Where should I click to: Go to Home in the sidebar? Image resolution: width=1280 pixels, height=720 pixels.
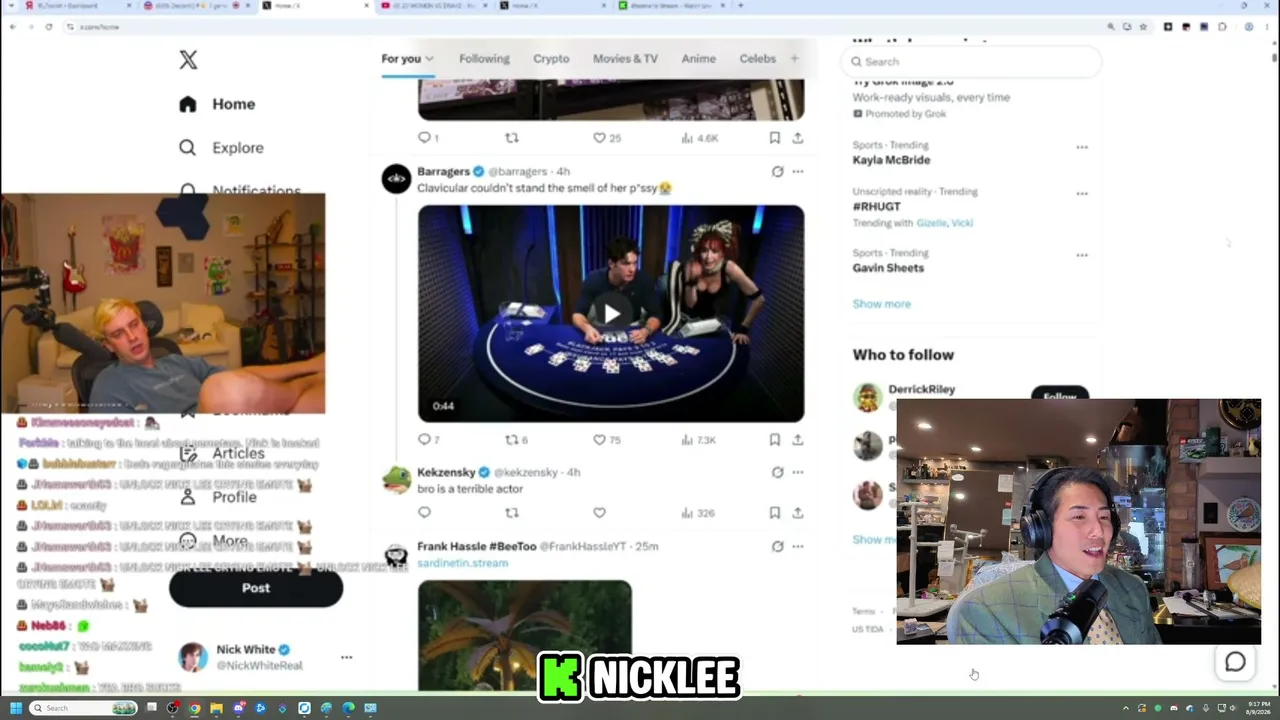[217, 104]
